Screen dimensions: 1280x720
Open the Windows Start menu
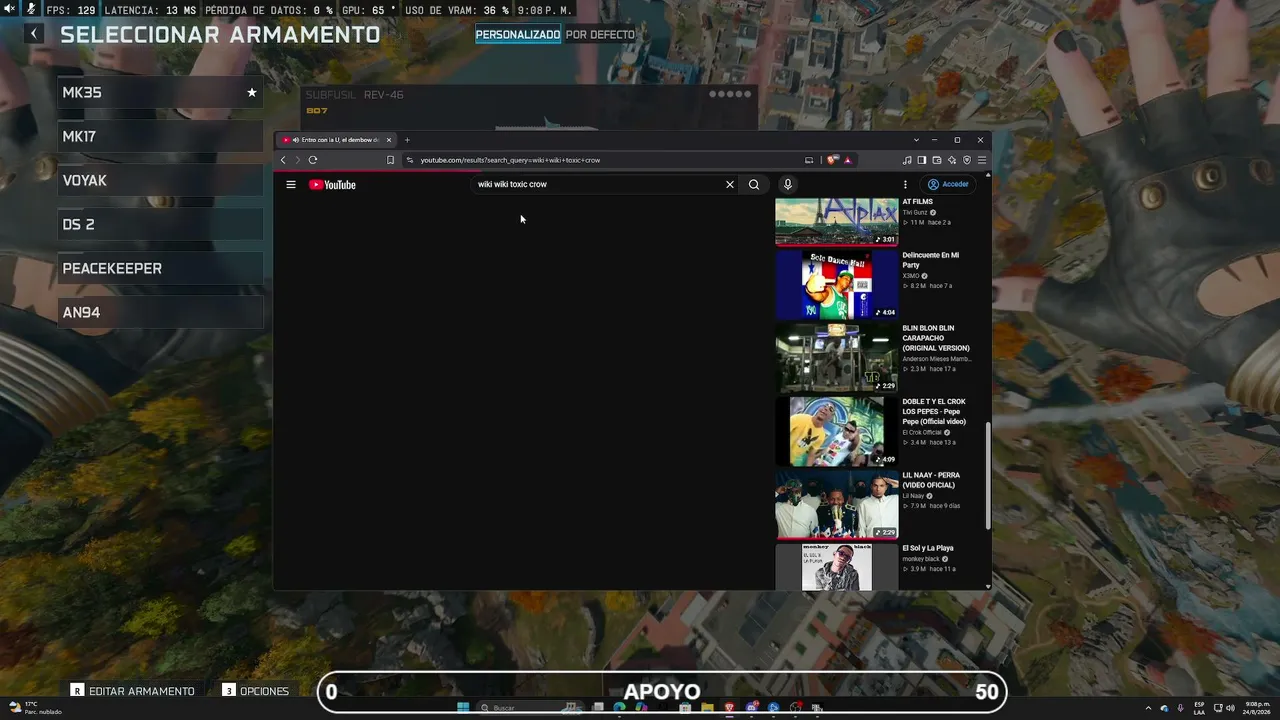click(463, 708)
